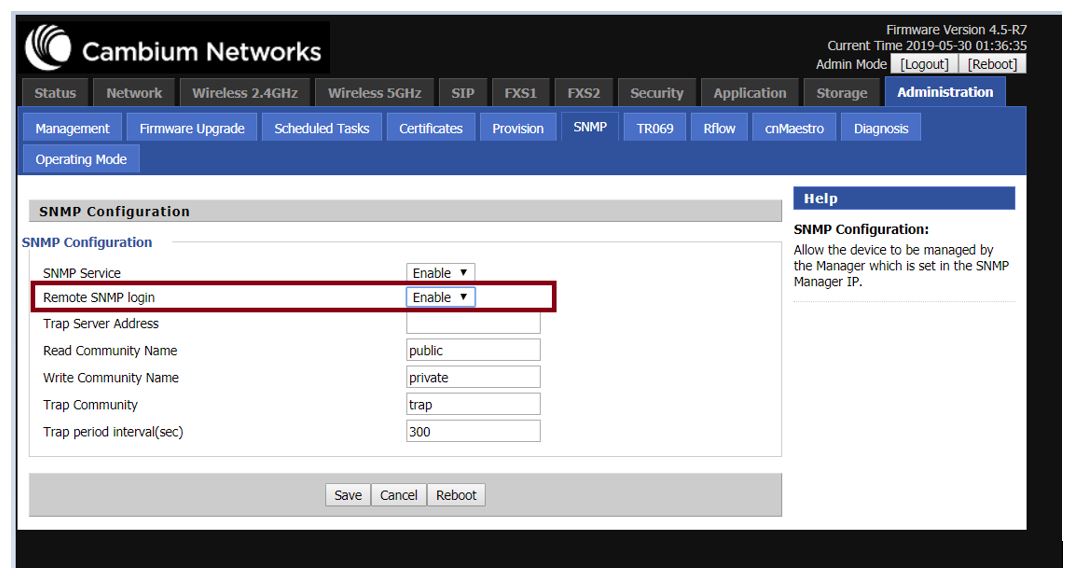Click the Cancel button

click(x=399, y=495)
